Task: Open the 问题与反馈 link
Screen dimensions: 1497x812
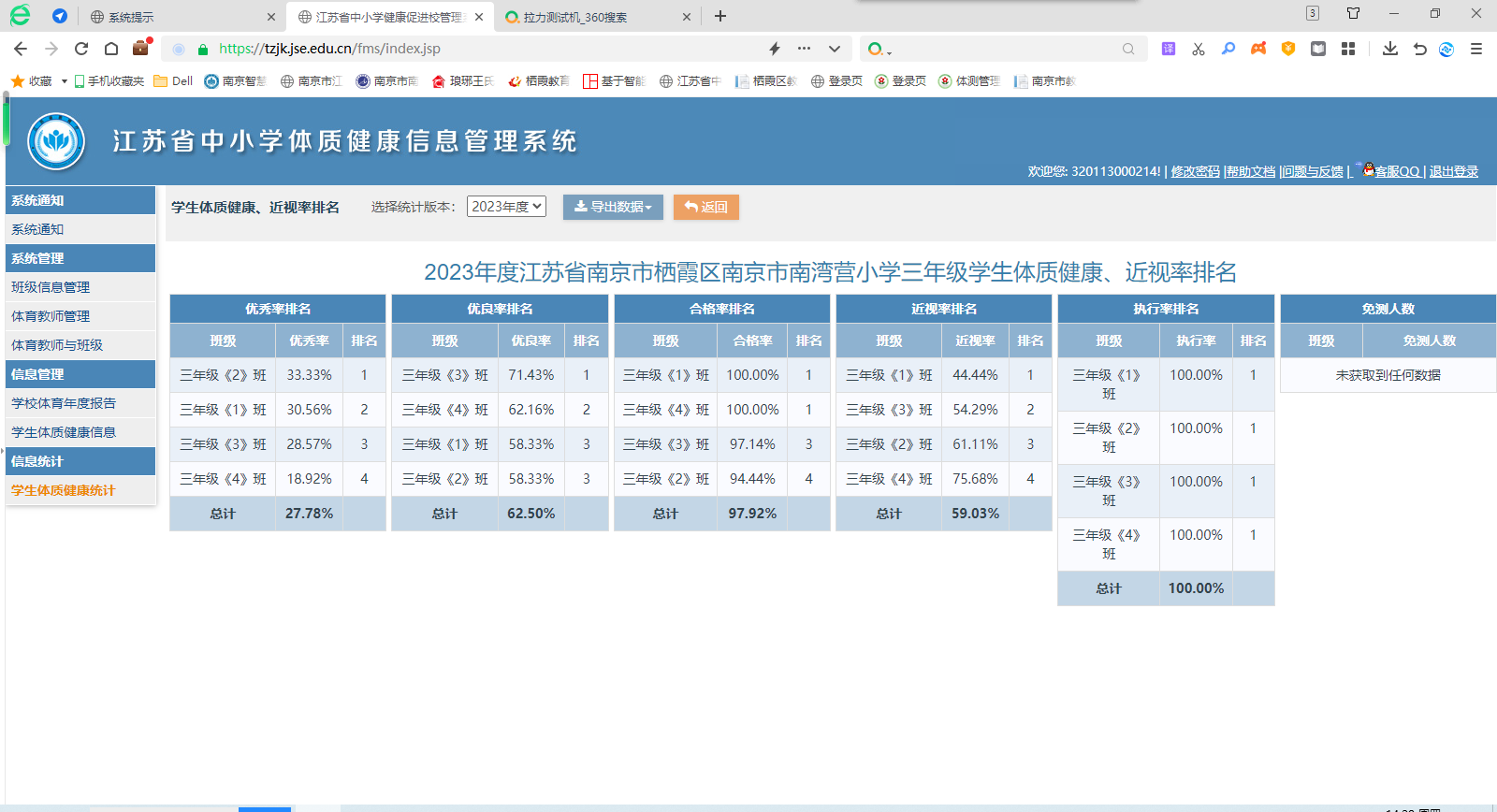Action: pos(1313,171)
